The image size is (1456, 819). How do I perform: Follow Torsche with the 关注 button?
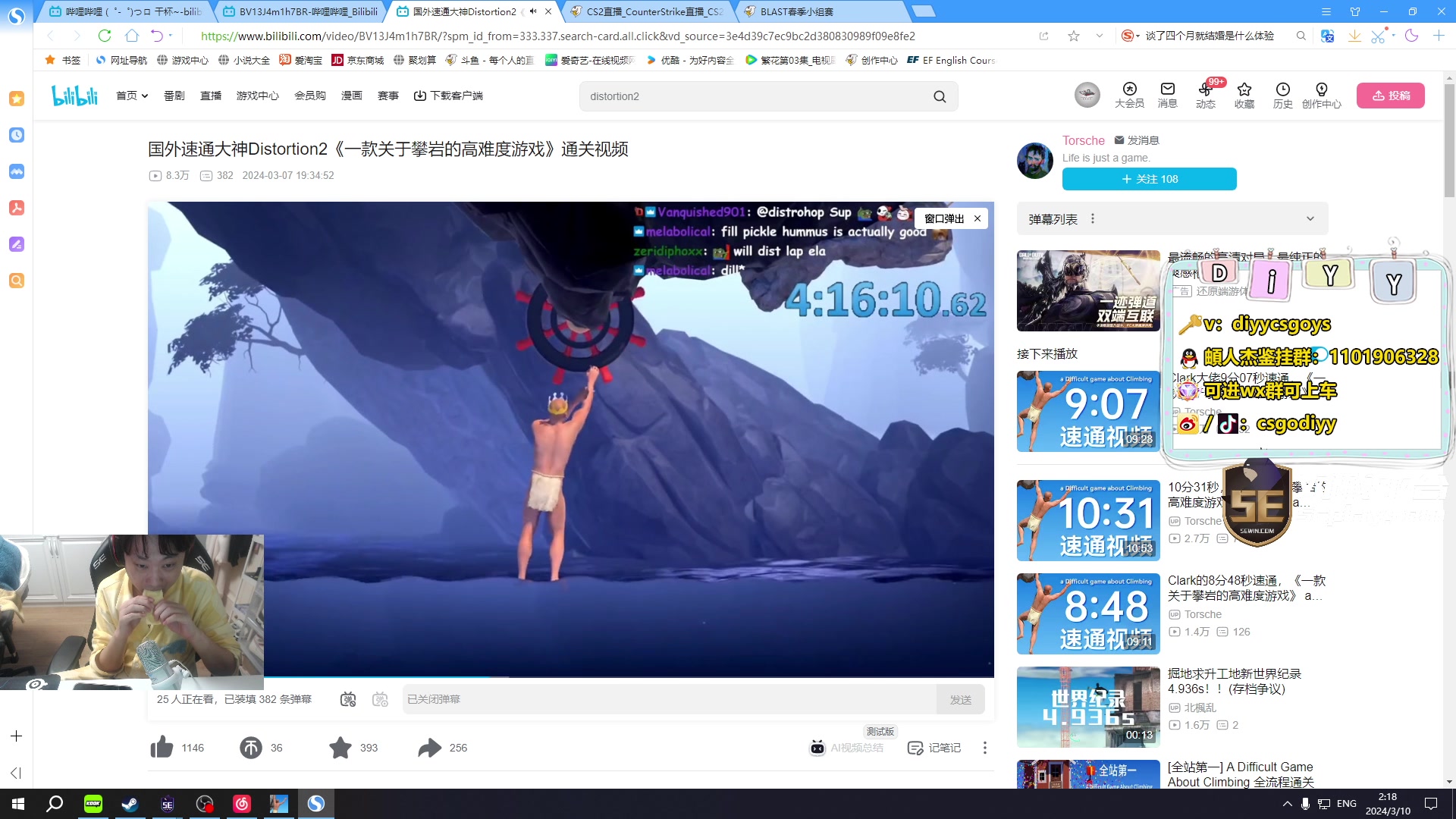point(1148,179)
